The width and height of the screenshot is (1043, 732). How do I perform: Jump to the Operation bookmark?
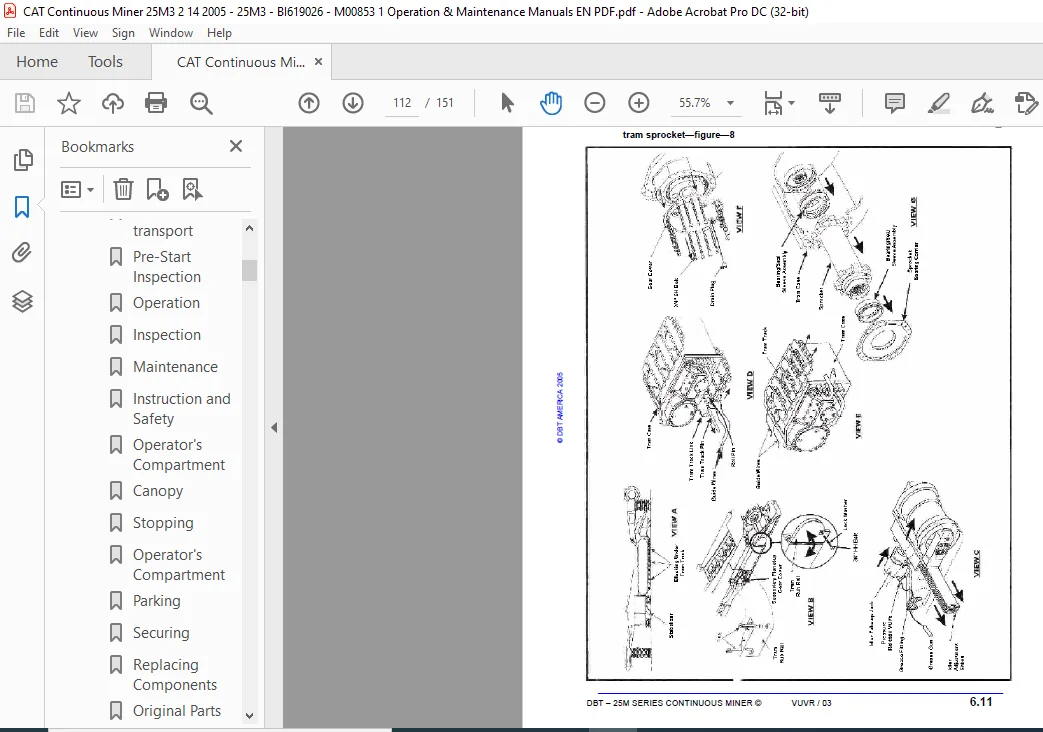[x=166, y=303]
